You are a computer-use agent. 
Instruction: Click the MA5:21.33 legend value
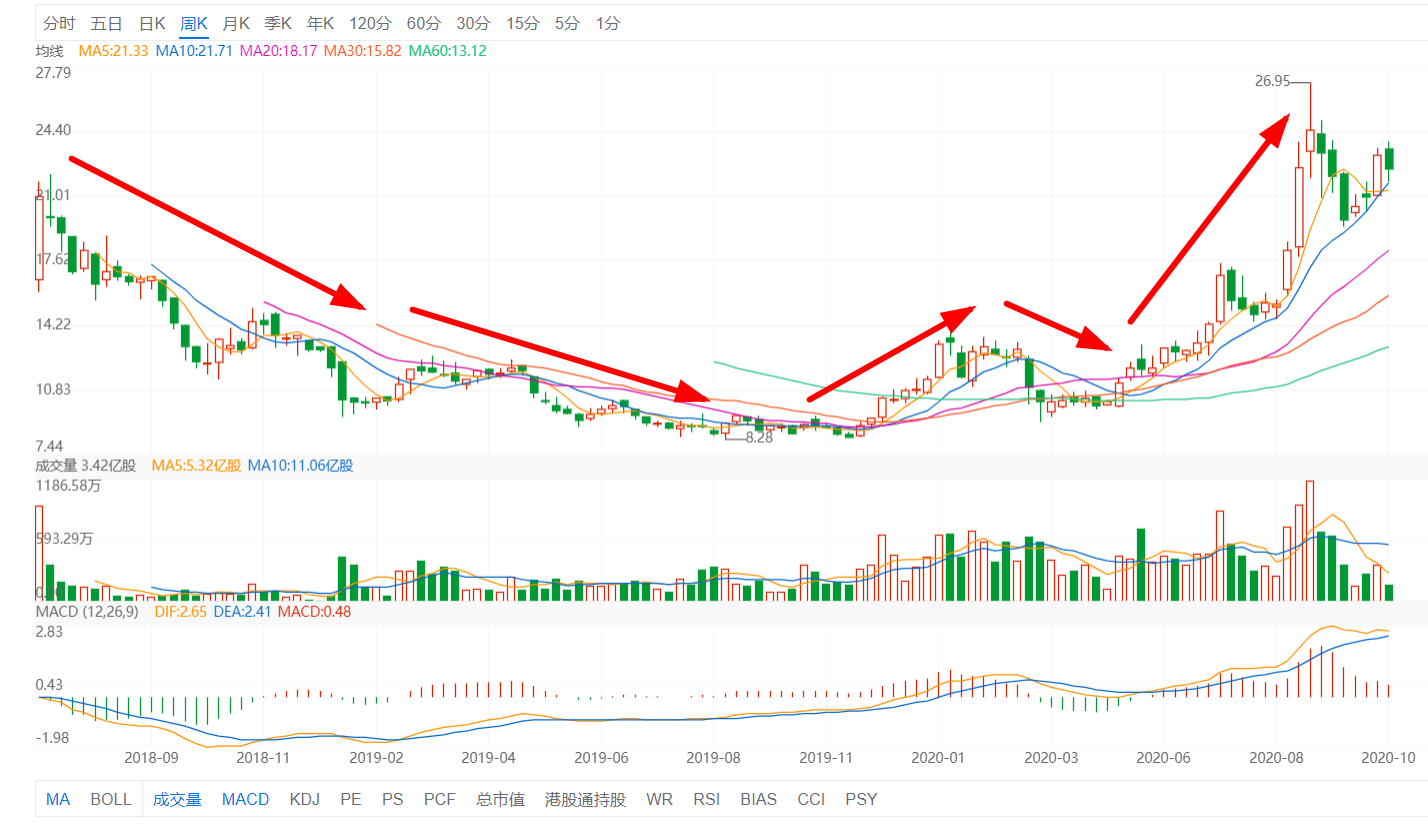114,50
